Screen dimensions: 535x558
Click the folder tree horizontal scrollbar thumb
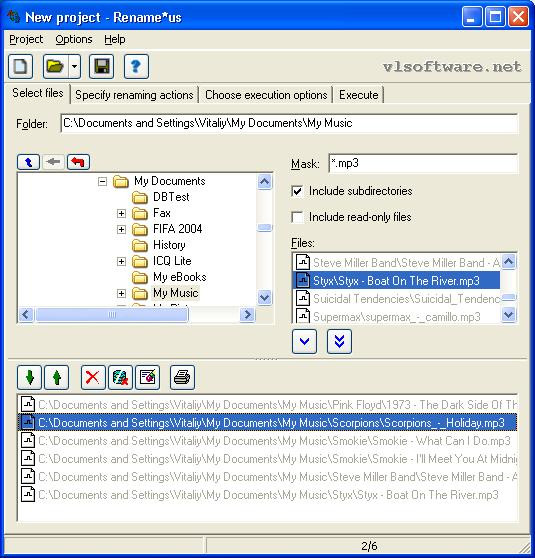pyautogui.click(x=112, y=315)
